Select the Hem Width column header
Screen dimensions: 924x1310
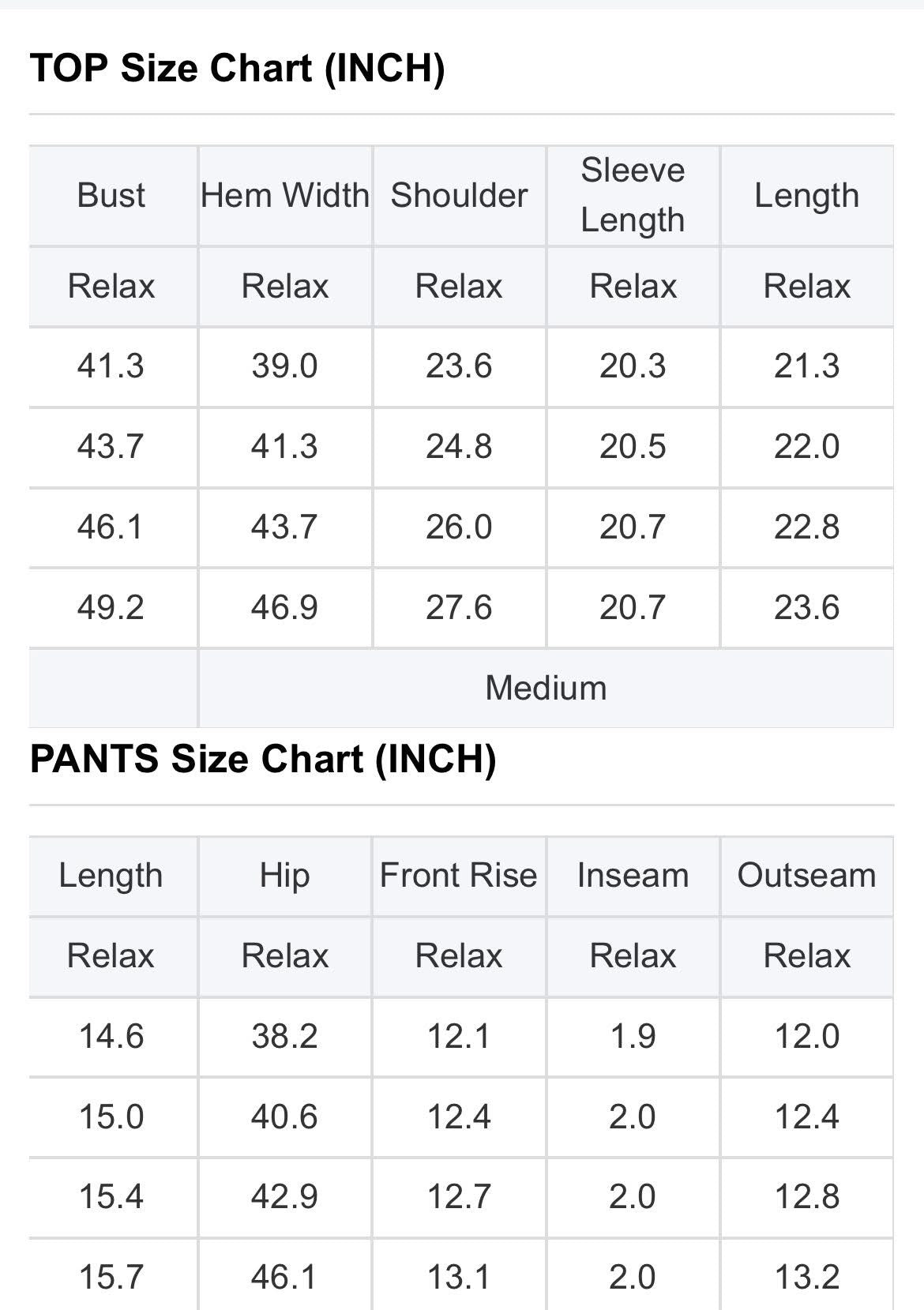click(284, 195)
